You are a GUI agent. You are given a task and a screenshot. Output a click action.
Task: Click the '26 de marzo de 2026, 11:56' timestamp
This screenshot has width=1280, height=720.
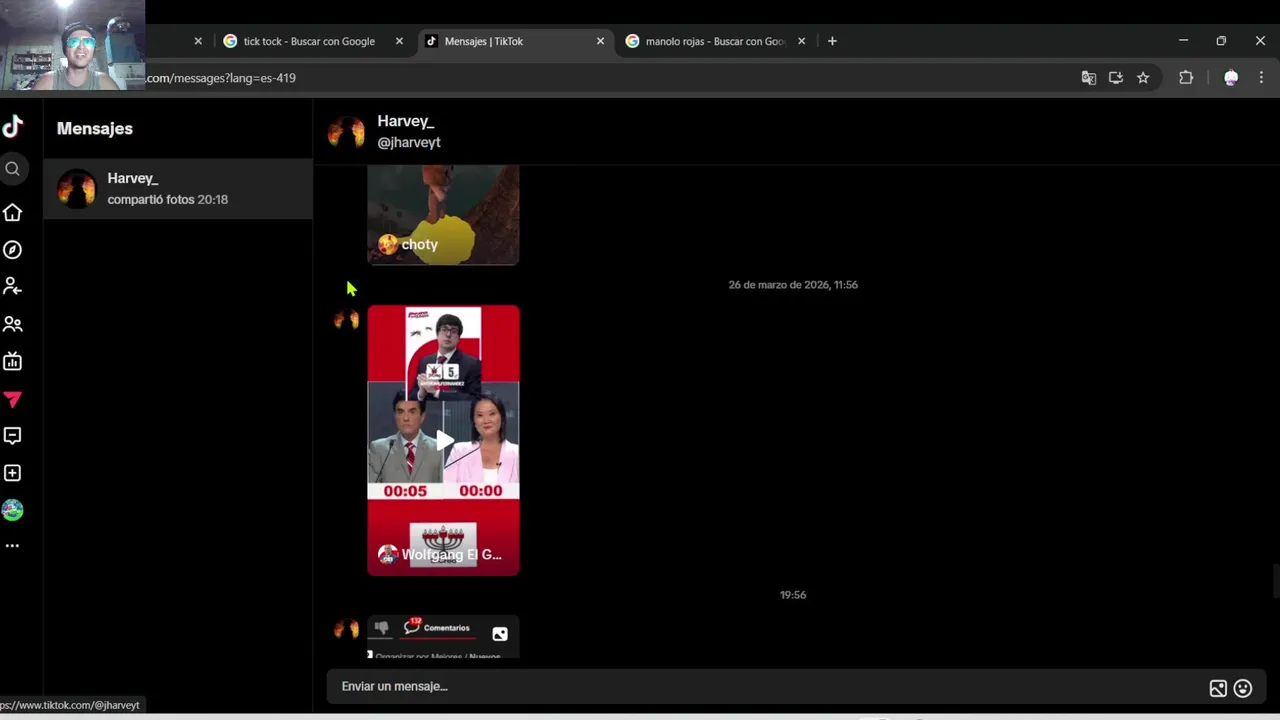click(x=793, y=285)
